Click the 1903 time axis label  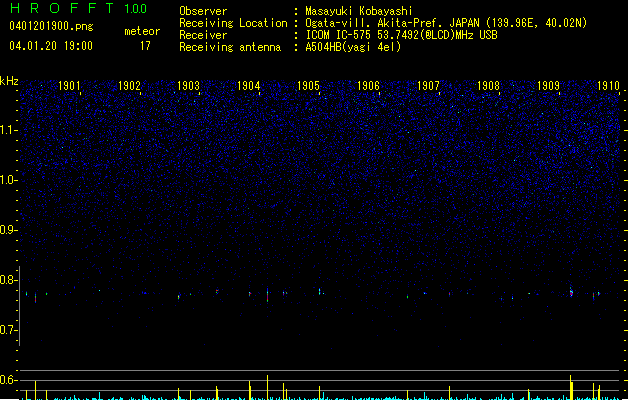pos(189,86)
